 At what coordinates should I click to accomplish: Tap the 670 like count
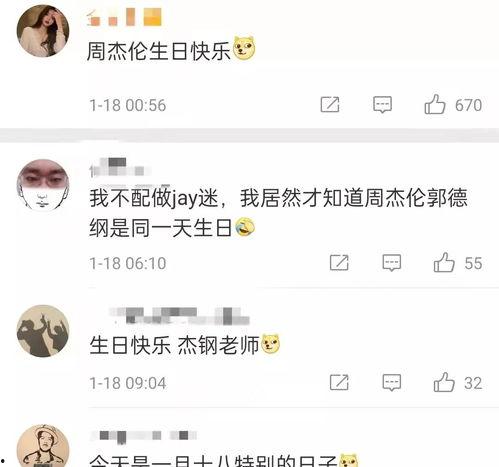[469, 105]
